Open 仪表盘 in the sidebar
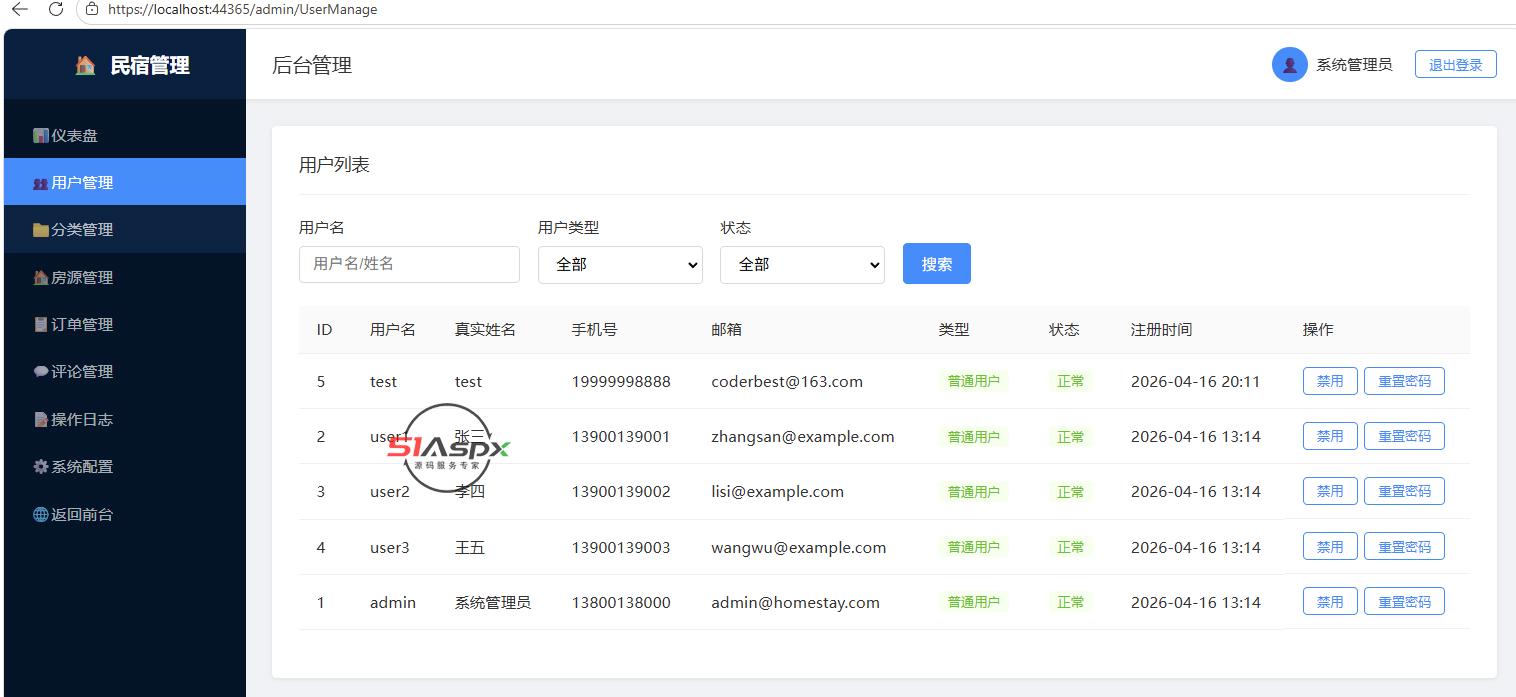 [x=125, y=136]
